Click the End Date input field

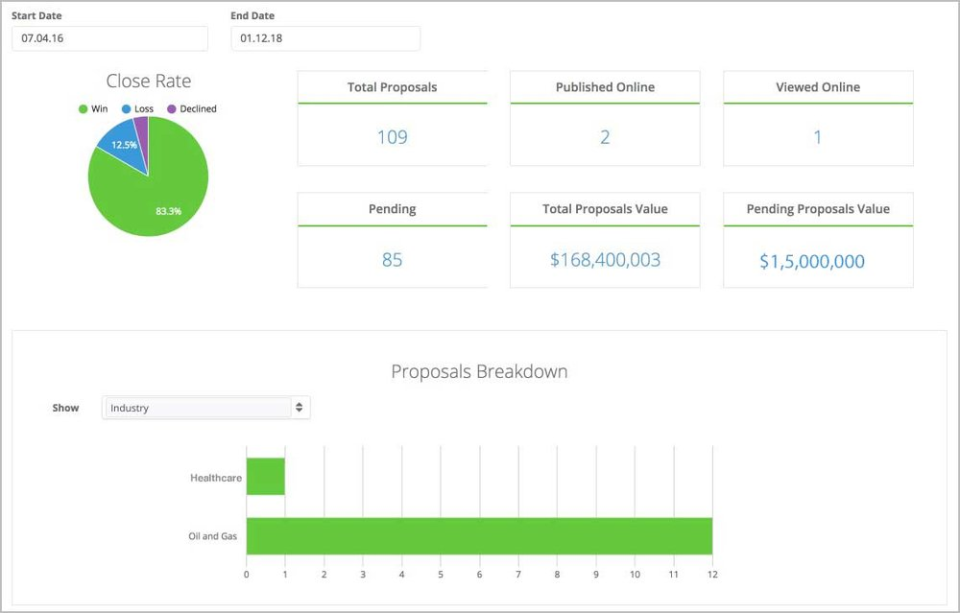pyautogui.click(x=325, y=39)
